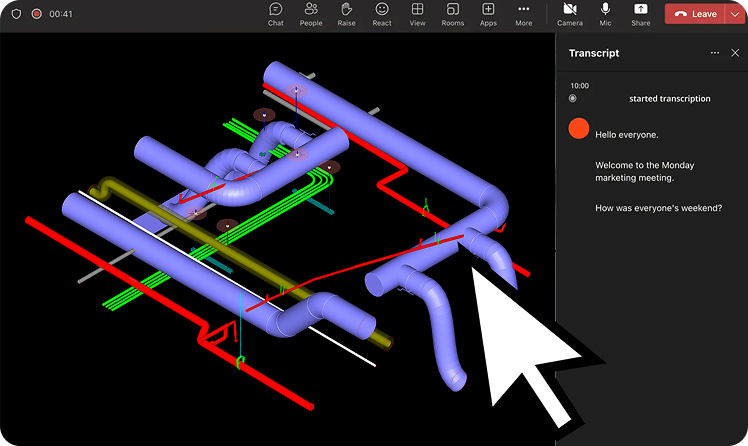Show the People list

coord(311,14)
